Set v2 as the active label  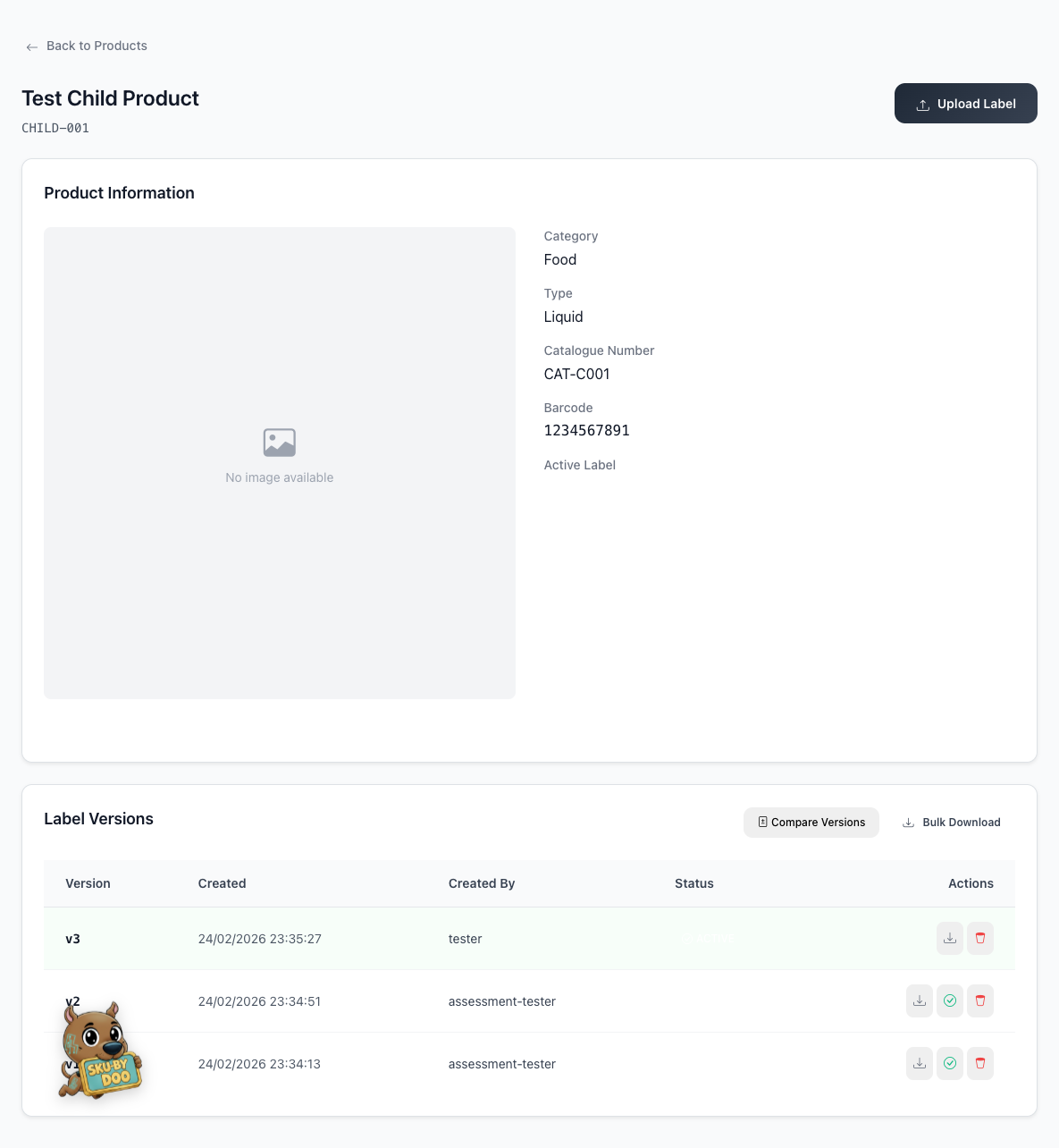950,1001
